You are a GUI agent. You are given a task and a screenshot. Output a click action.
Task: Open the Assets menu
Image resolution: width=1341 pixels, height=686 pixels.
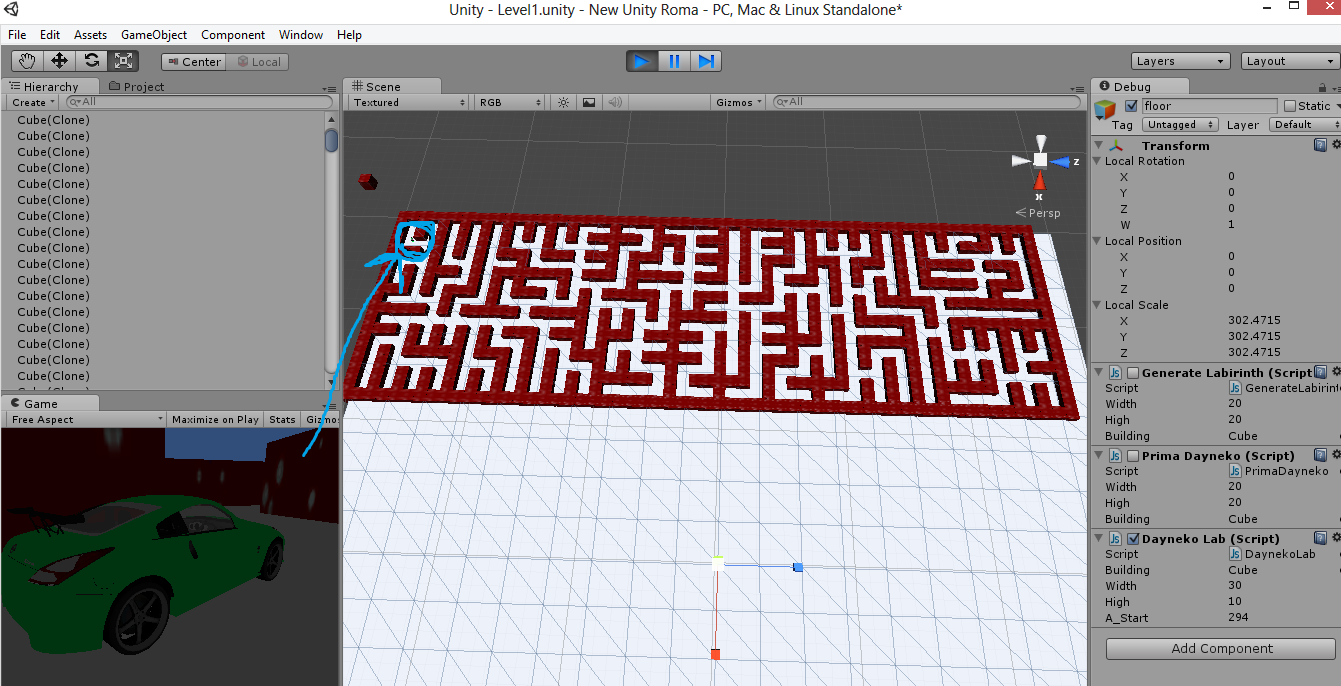coord(90,34)
